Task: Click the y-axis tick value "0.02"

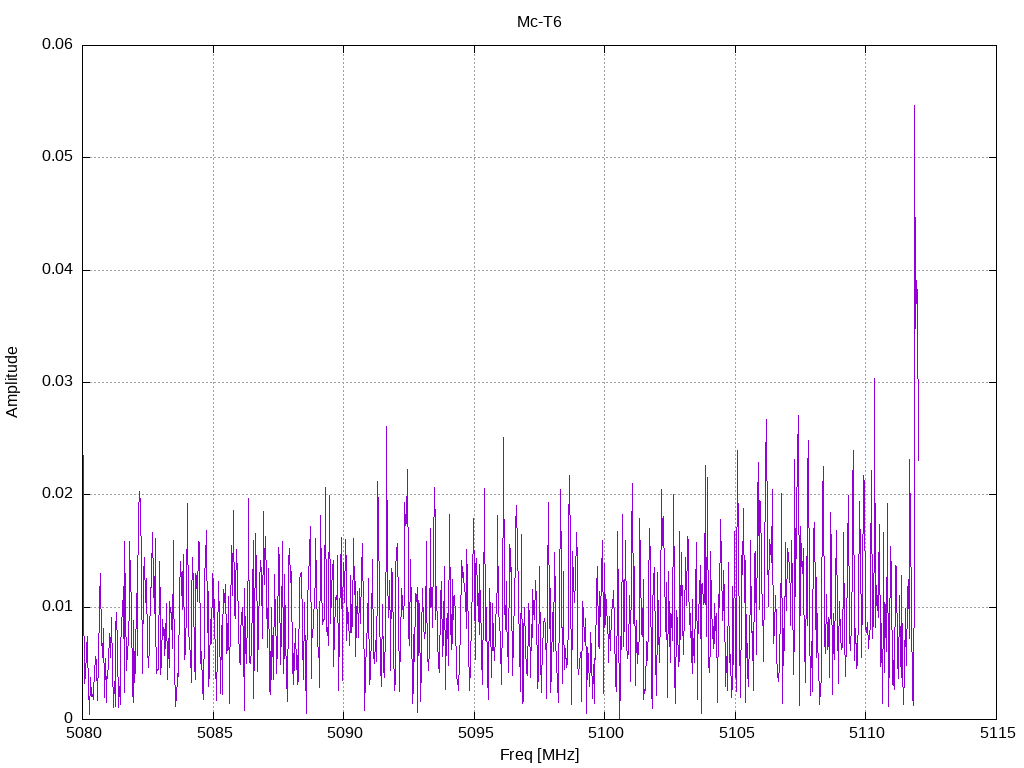Action: click(x=57, y=494)
